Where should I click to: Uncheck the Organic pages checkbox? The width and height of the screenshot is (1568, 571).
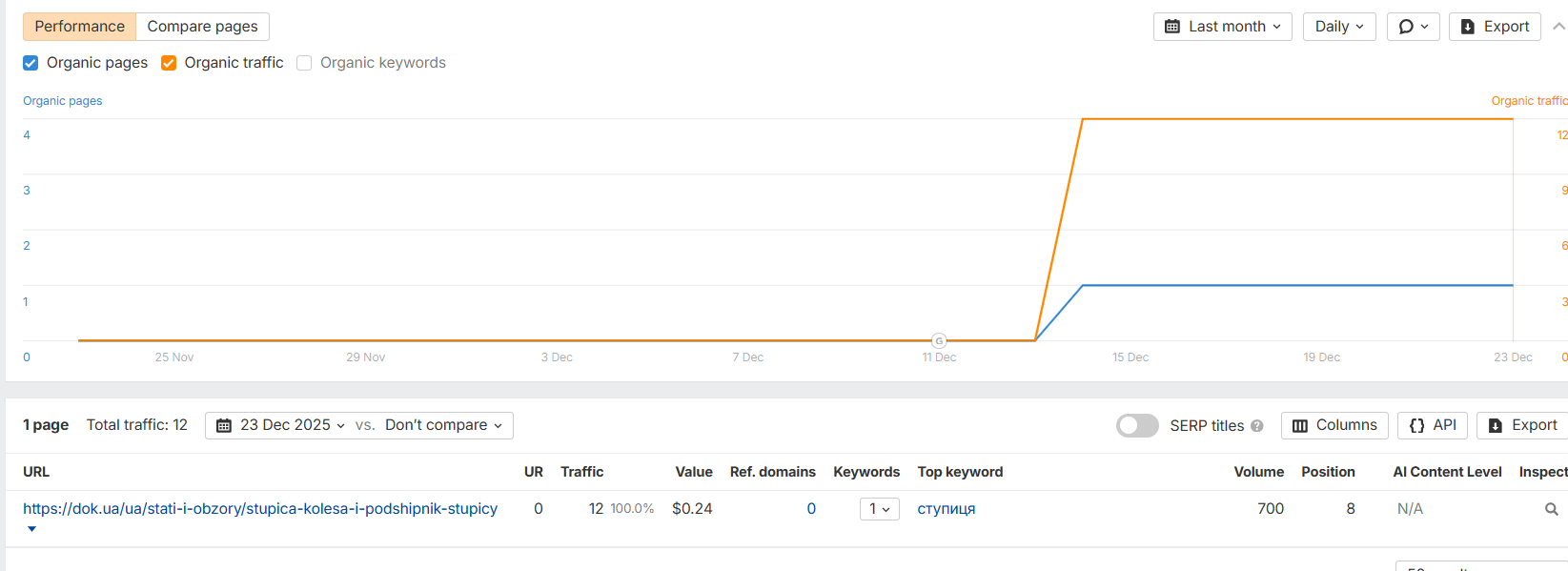(x=31, y=63)
